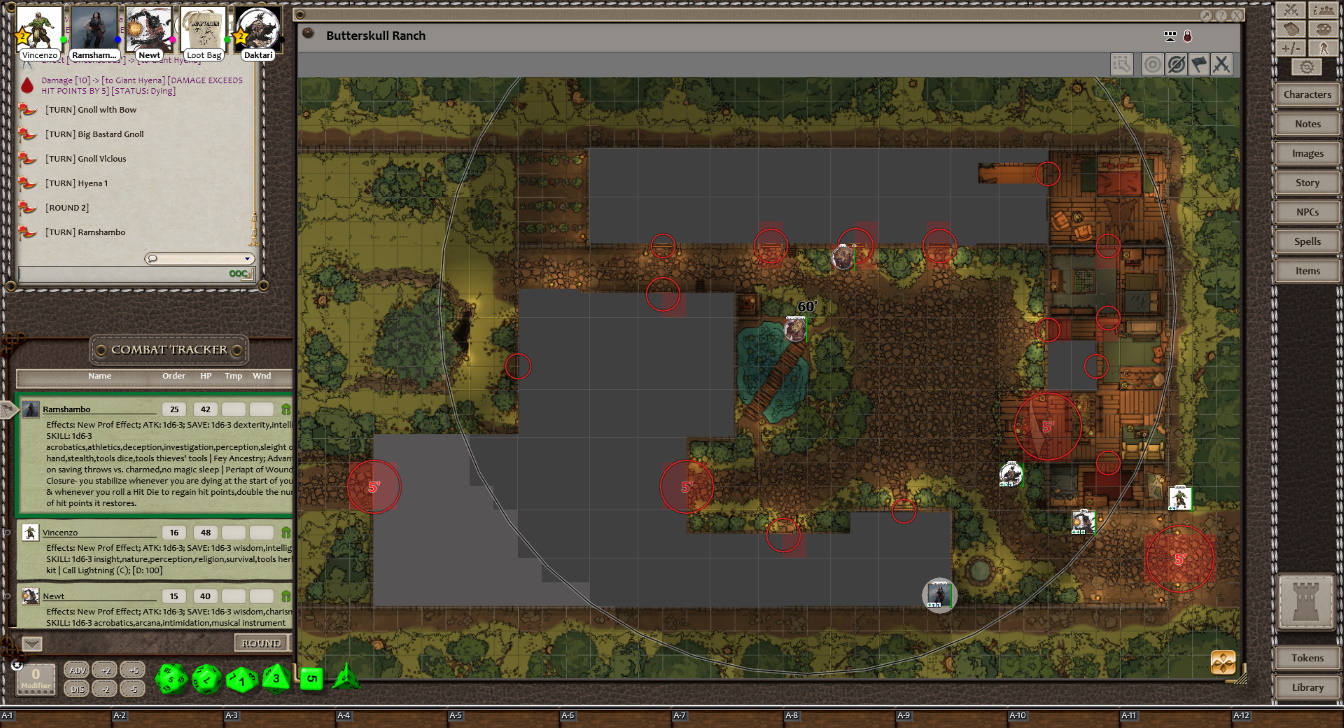Open the +/- Modifiers sidebar icon
Viewport: 1344px width, 728px height.
[1291, 47]
